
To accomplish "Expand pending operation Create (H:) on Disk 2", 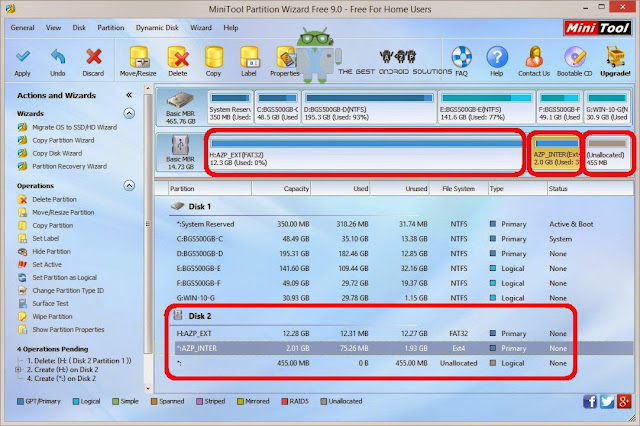I will point(18,370).
